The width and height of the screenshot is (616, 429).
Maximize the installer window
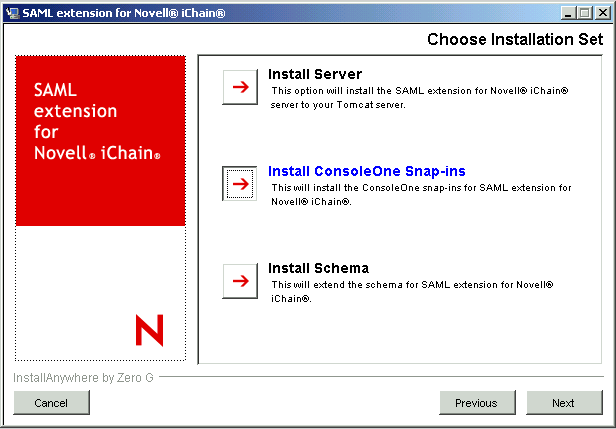[585, 13]
